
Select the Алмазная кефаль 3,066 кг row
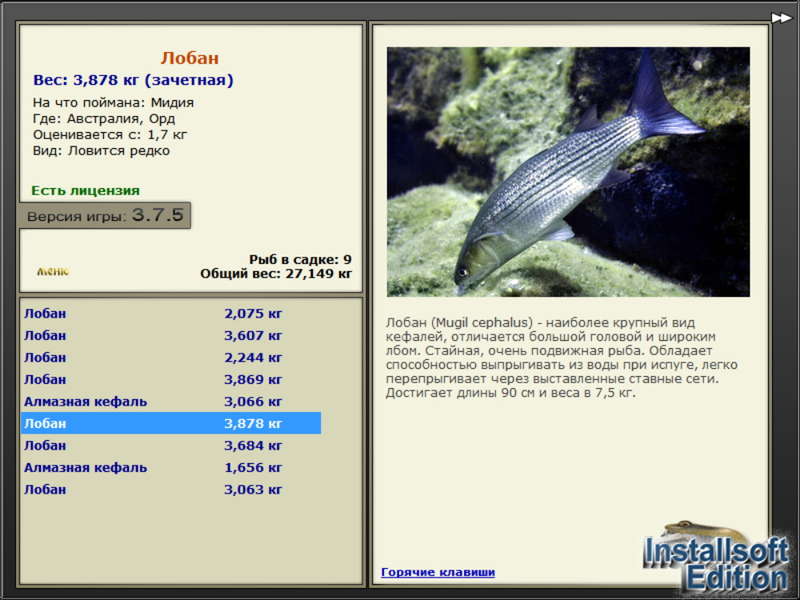tap(171, 401)
